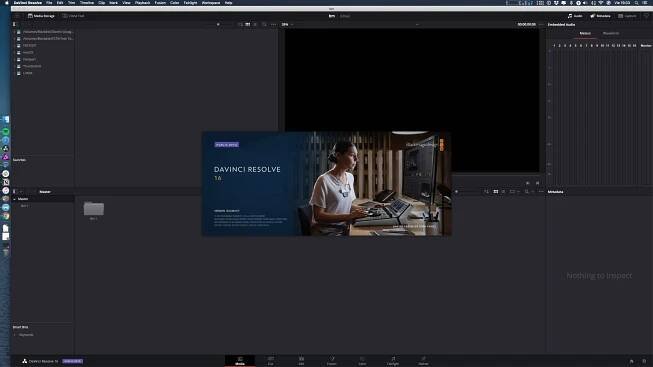Click the jump to last frame viewer control

point(537,183)
